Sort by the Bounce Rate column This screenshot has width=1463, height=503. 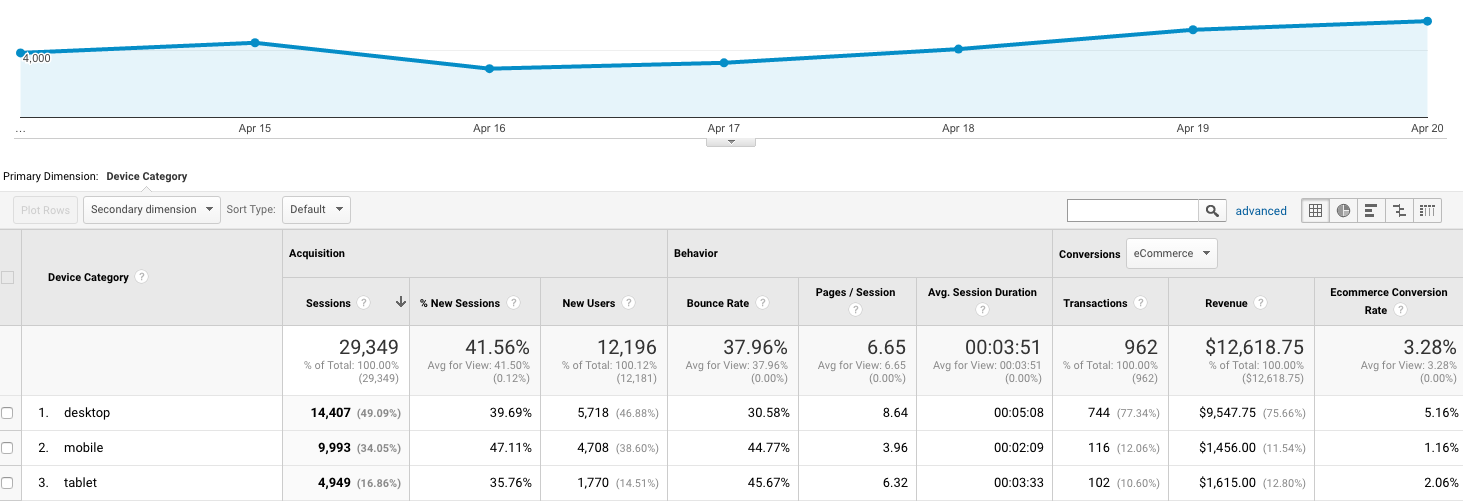tap(718, 303)
